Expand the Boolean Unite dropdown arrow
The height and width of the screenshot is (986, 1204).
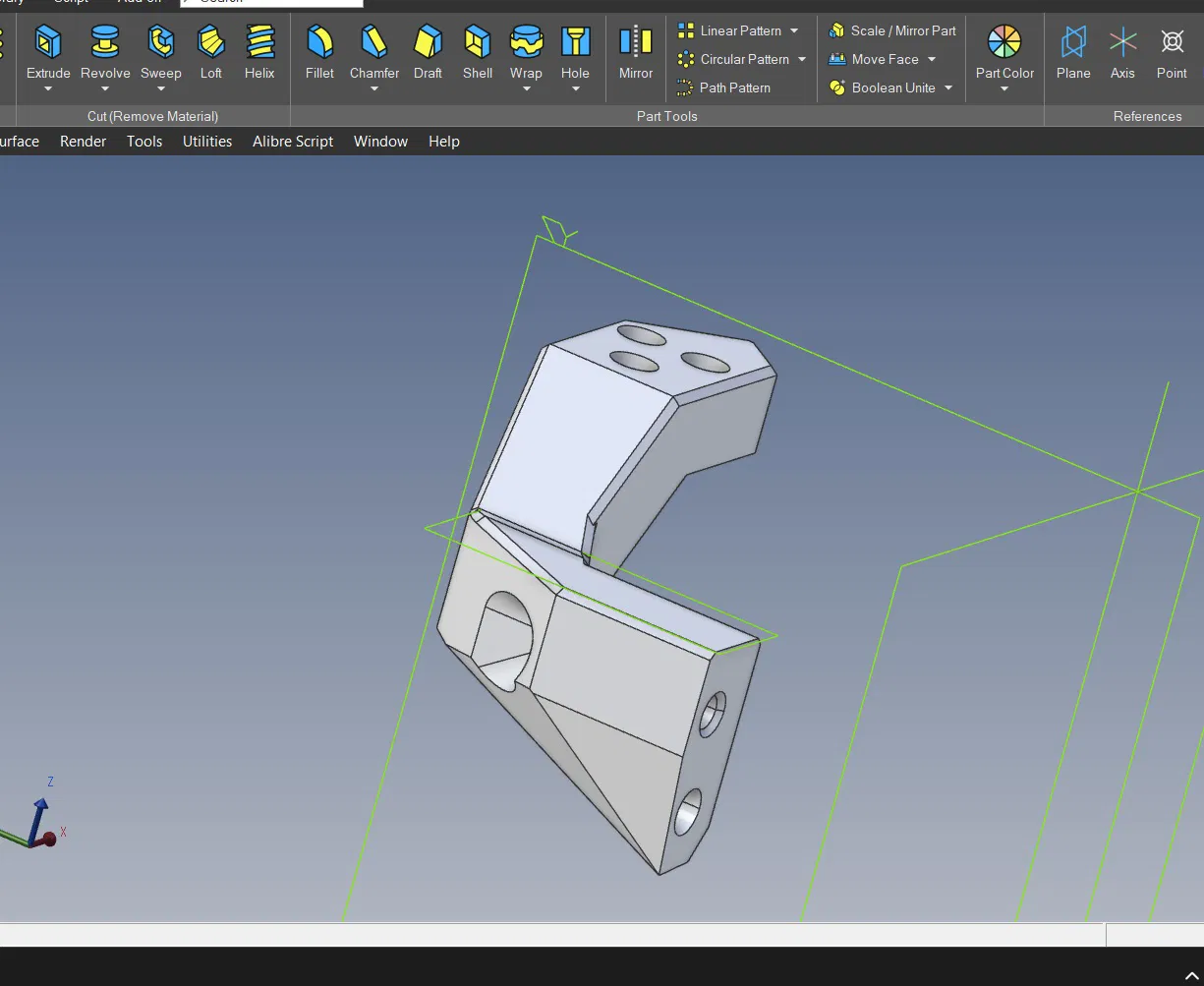click(x=948, y=88)
